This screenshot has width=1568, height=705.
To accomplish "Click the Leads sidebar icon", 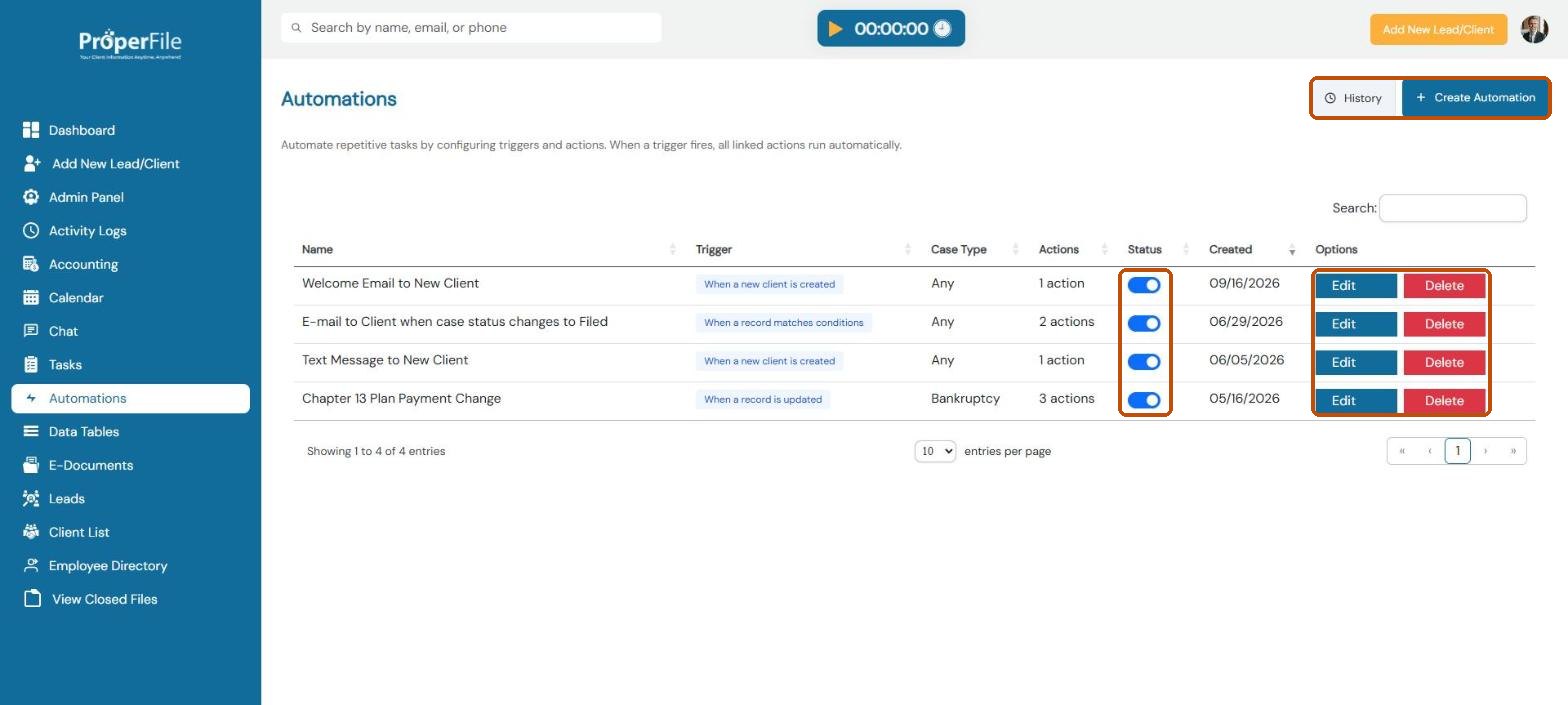I will pyautogui.click(x=31, y=498).
